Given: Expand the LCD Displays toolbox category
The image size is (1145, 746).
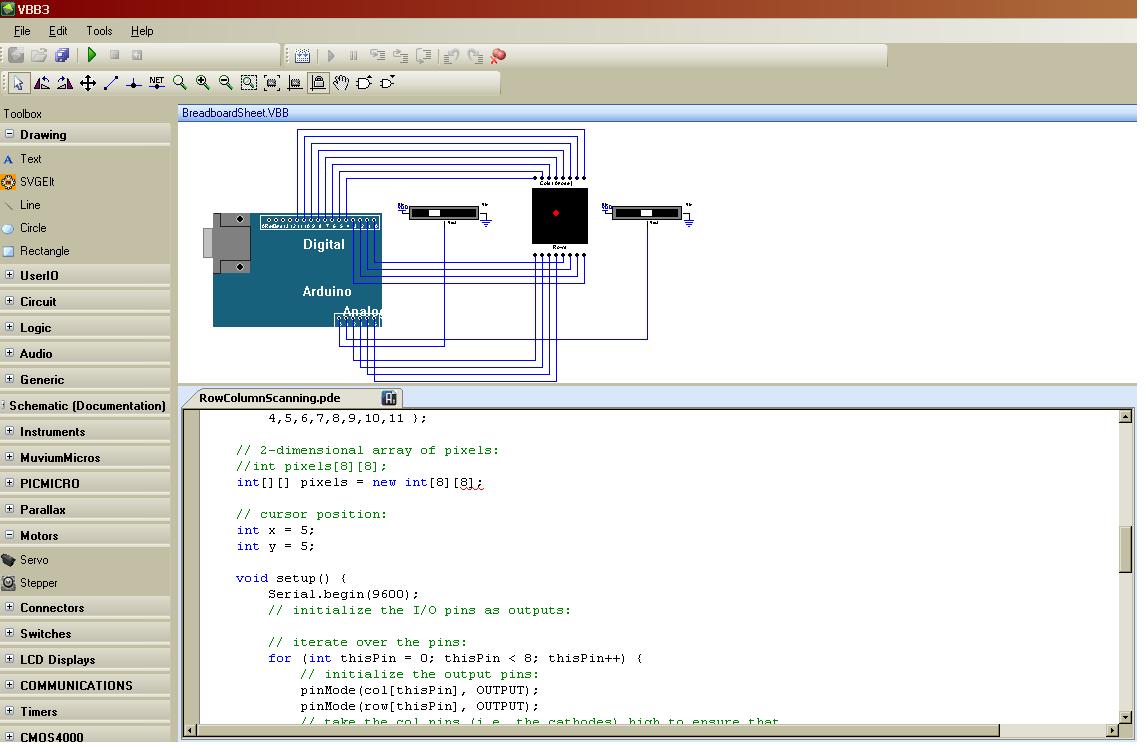Looking at the screenshot, I should [x=9, y=659].
